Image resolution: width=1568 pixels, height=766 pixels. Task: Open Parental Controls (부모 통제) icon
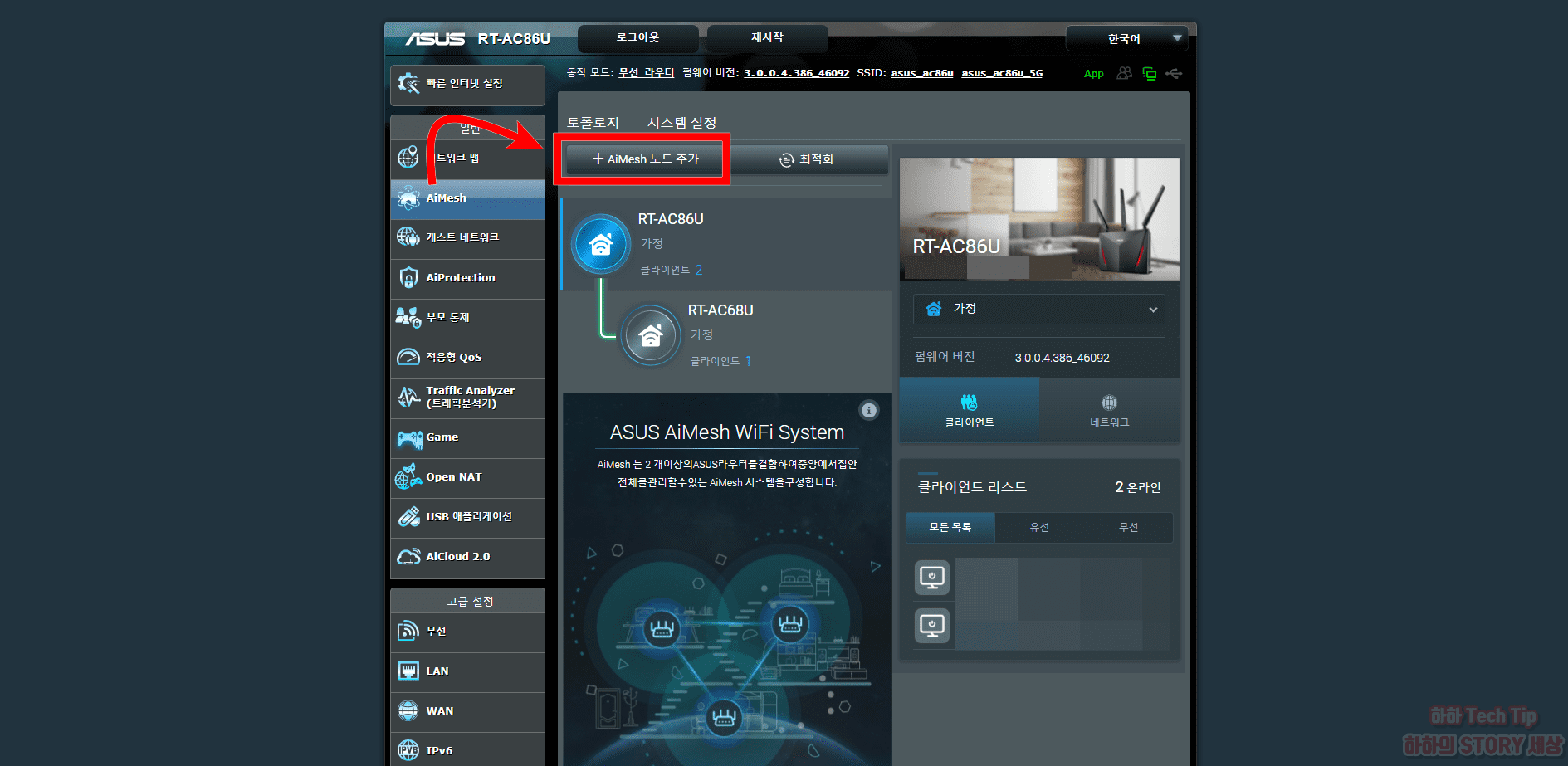(x=408, y=317)
